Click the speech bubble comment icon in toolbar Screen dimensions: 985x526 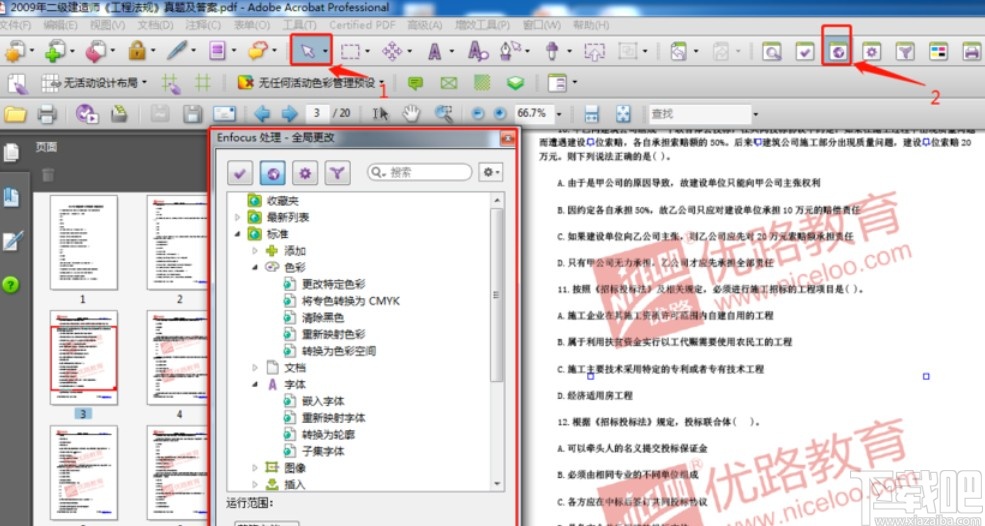[257, 50]
